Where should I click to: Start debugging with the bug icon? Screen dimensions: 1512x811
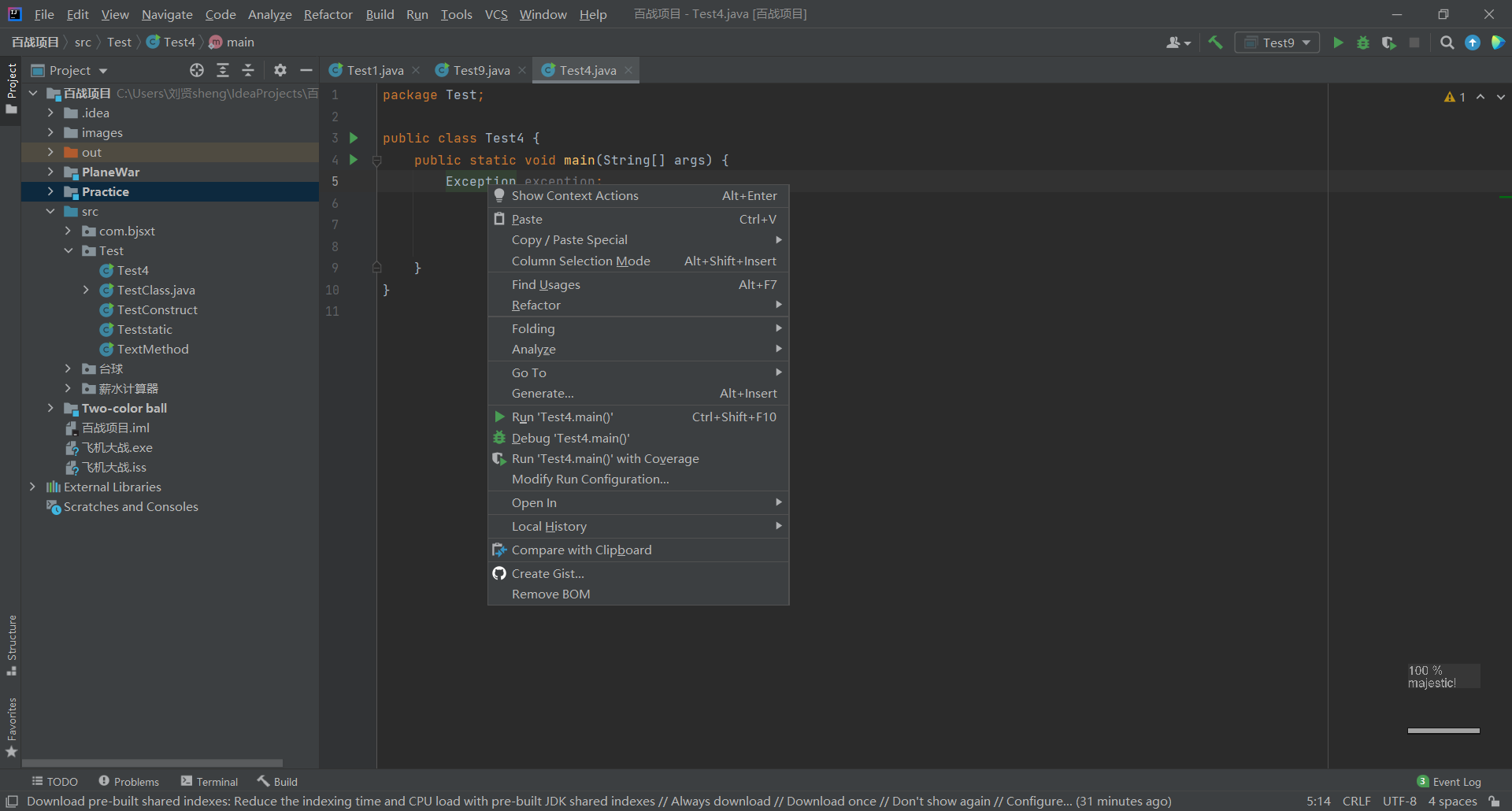click(x=1363, y=43)
